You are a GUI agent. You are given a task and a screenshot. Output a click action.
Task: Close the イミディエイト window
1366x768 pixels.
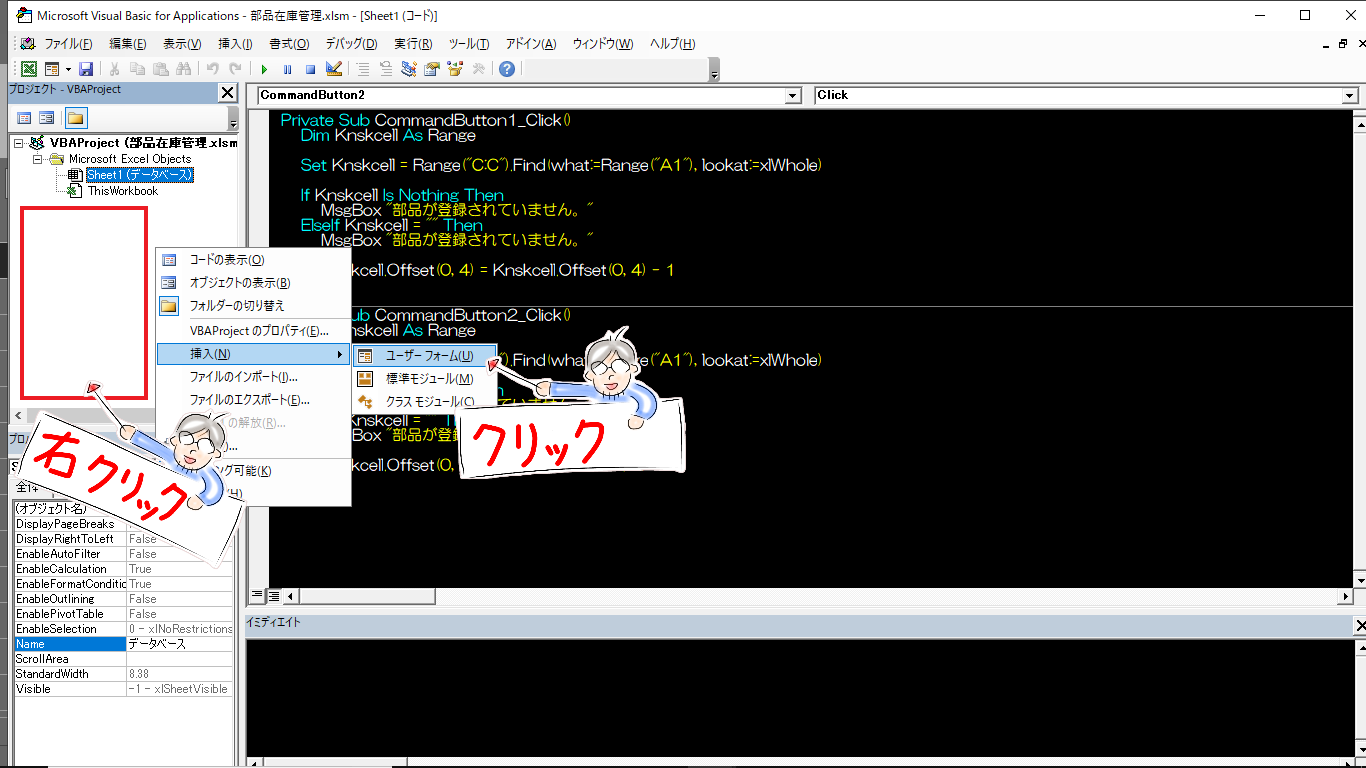pyautogui.click(x=1360, y=624)
